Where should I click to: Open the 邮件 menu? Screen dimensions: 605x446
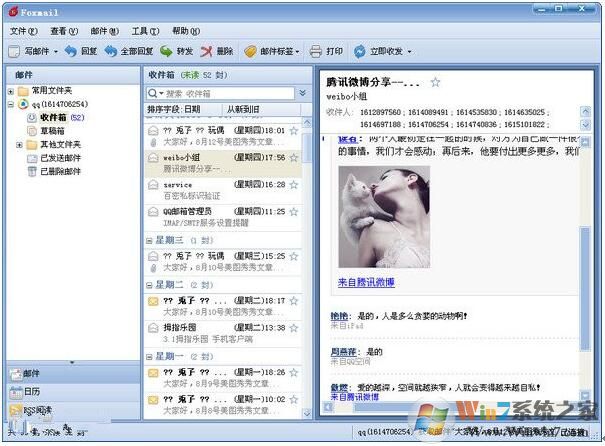pos(105,31)
